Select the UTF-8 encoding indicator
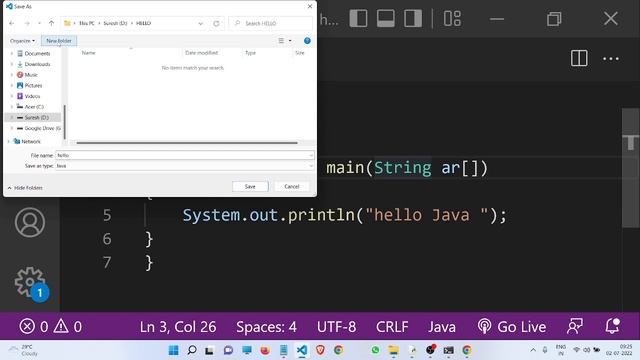The height and width of the screenshot is (360, 640). pyautogui.click(x=336, y=327)
